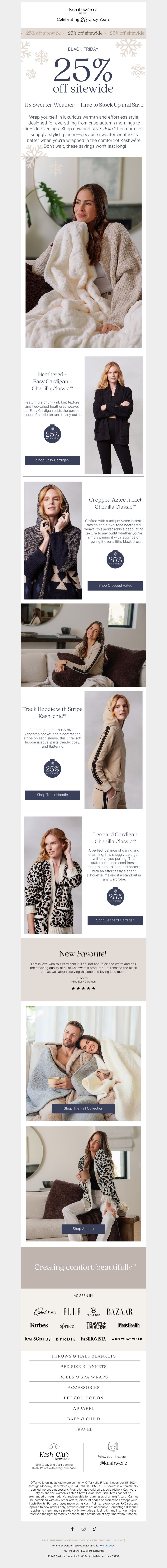Click the 25% badge under Leopard Cardigan
The image size is (167, 1568).
[x=115, y=896]
